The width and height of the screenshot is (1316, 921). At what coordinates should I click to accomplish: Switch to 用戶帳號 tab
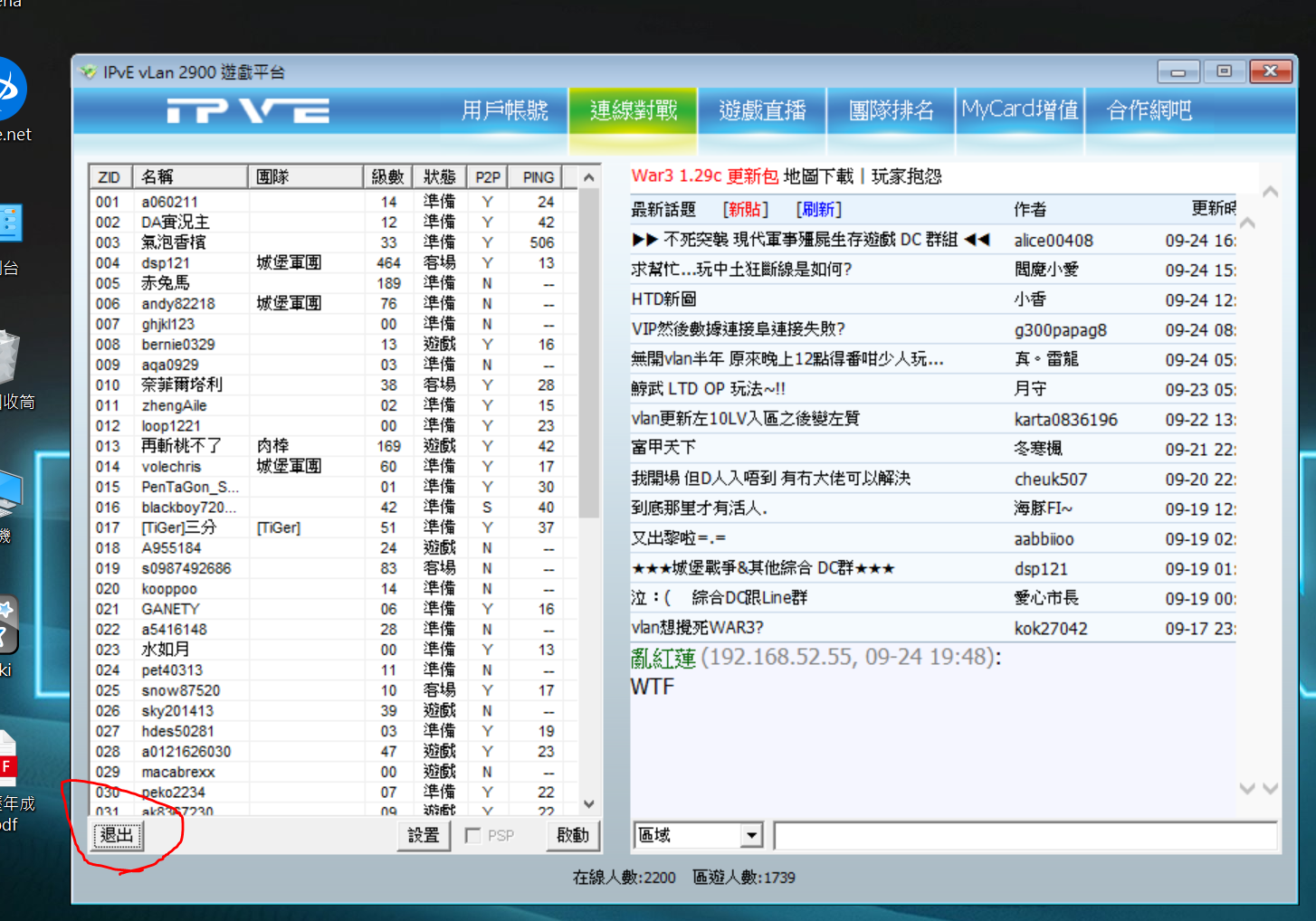(x=504, y=110)
